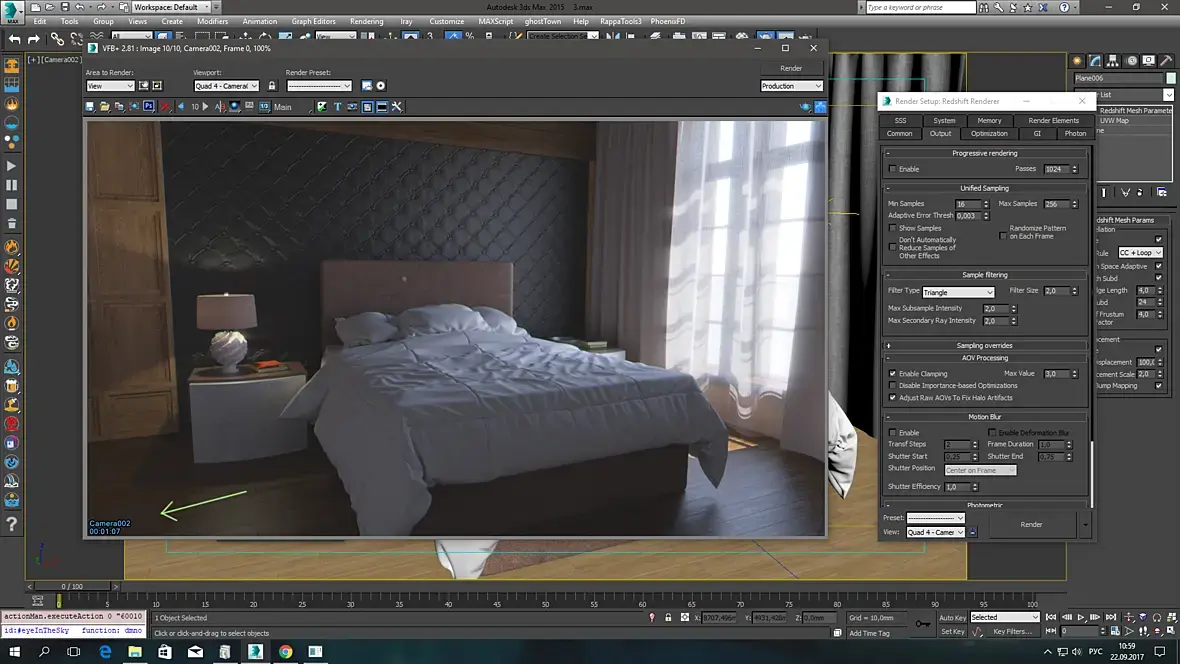Open Google Chrome from the taskbar
Image resolution: width=1180 pixels, height=664 pixels.
(x=285, y=652)
